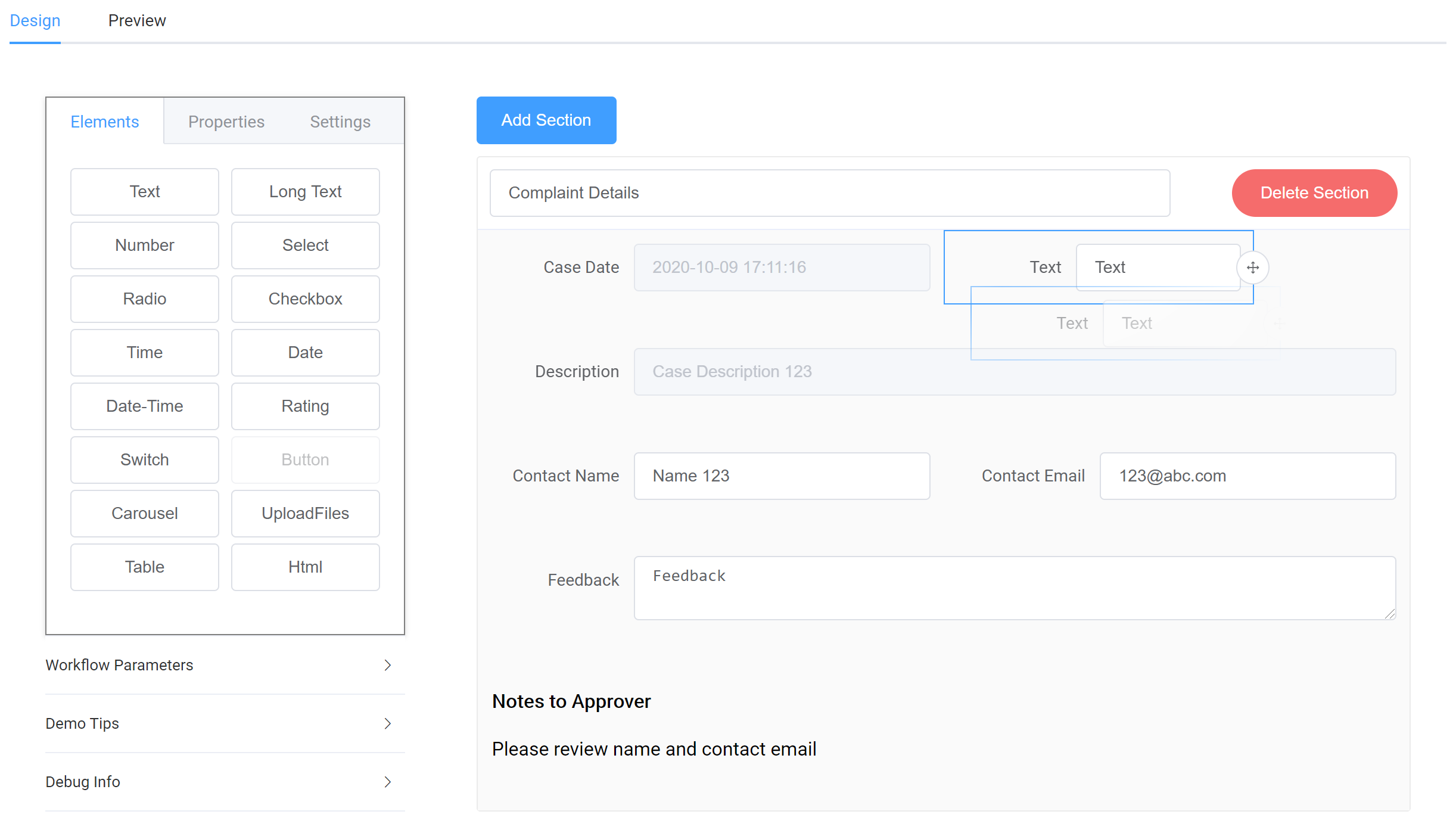Screen dimensions: 1456x836
Task: Pick the Date-Time element
Action: 145,406
